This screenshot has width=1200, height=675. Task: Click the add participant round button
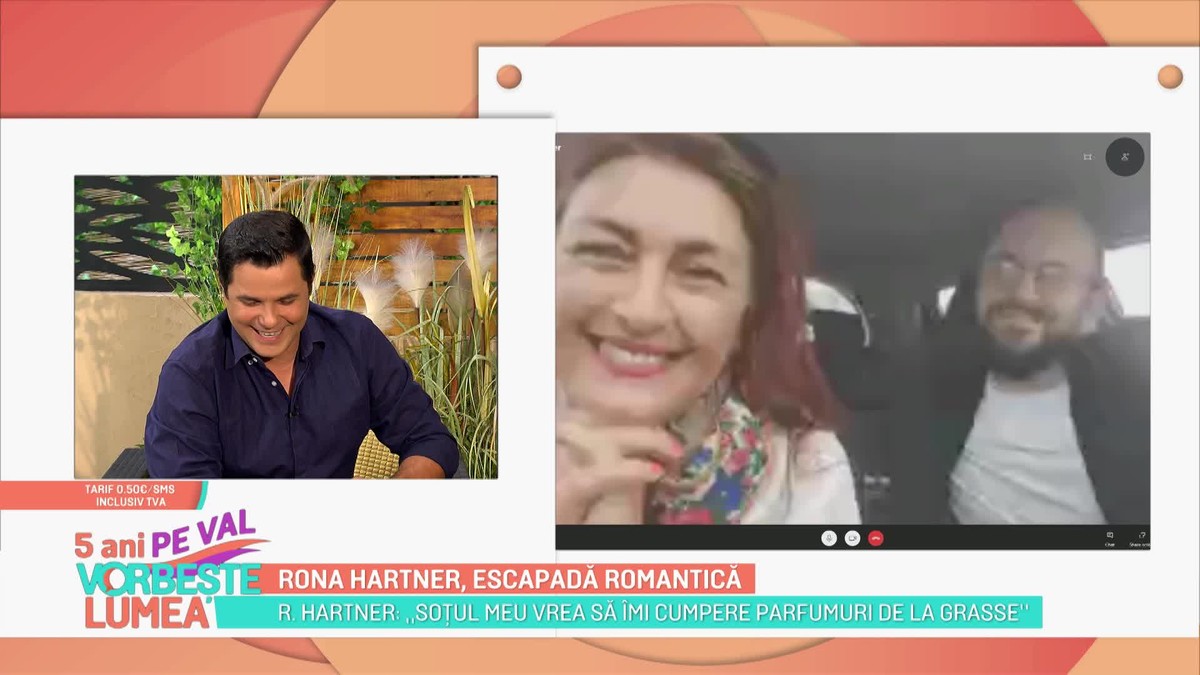pos(1125,157)
